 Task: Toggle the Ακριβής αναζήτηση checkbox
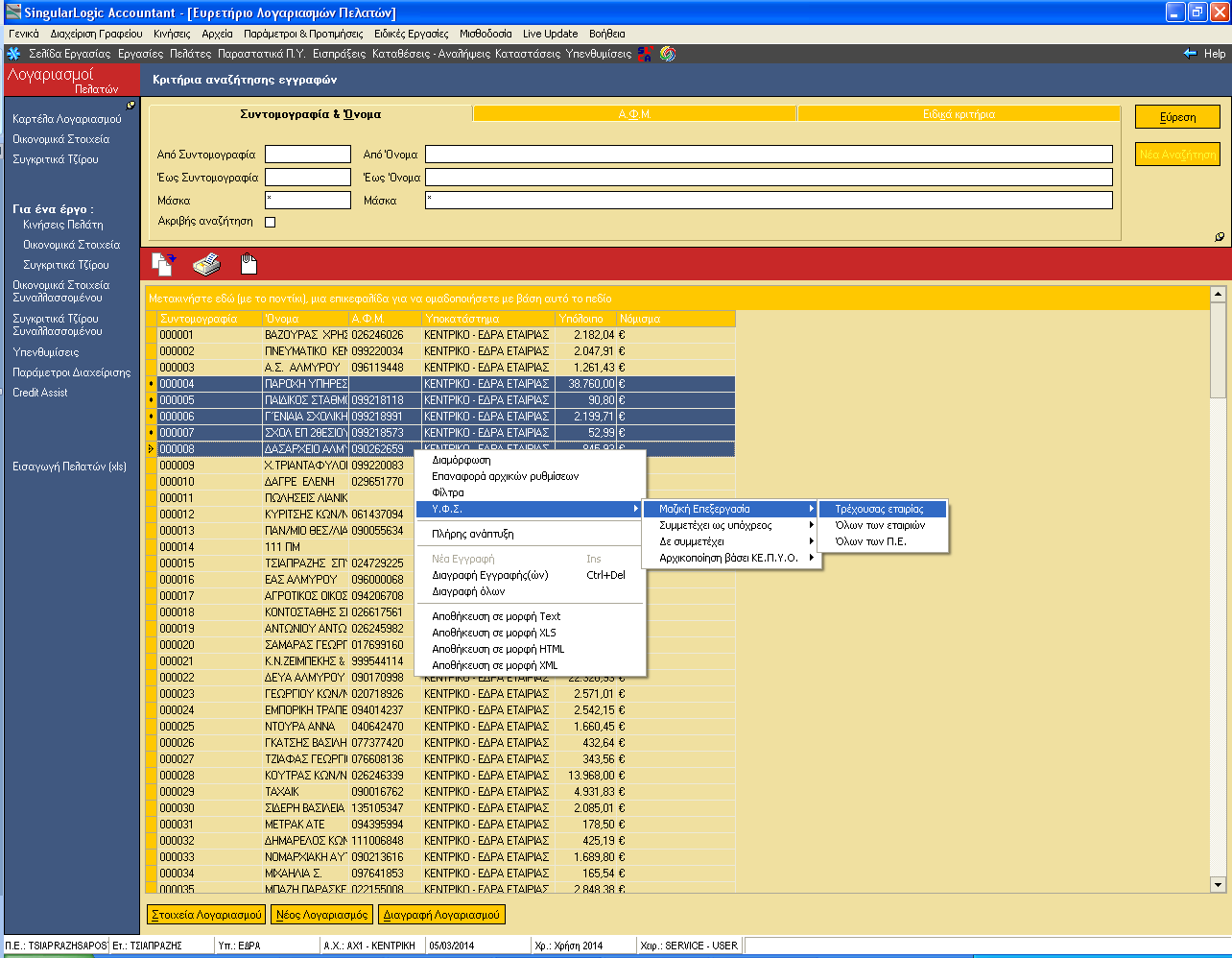[x=270, y=222]
